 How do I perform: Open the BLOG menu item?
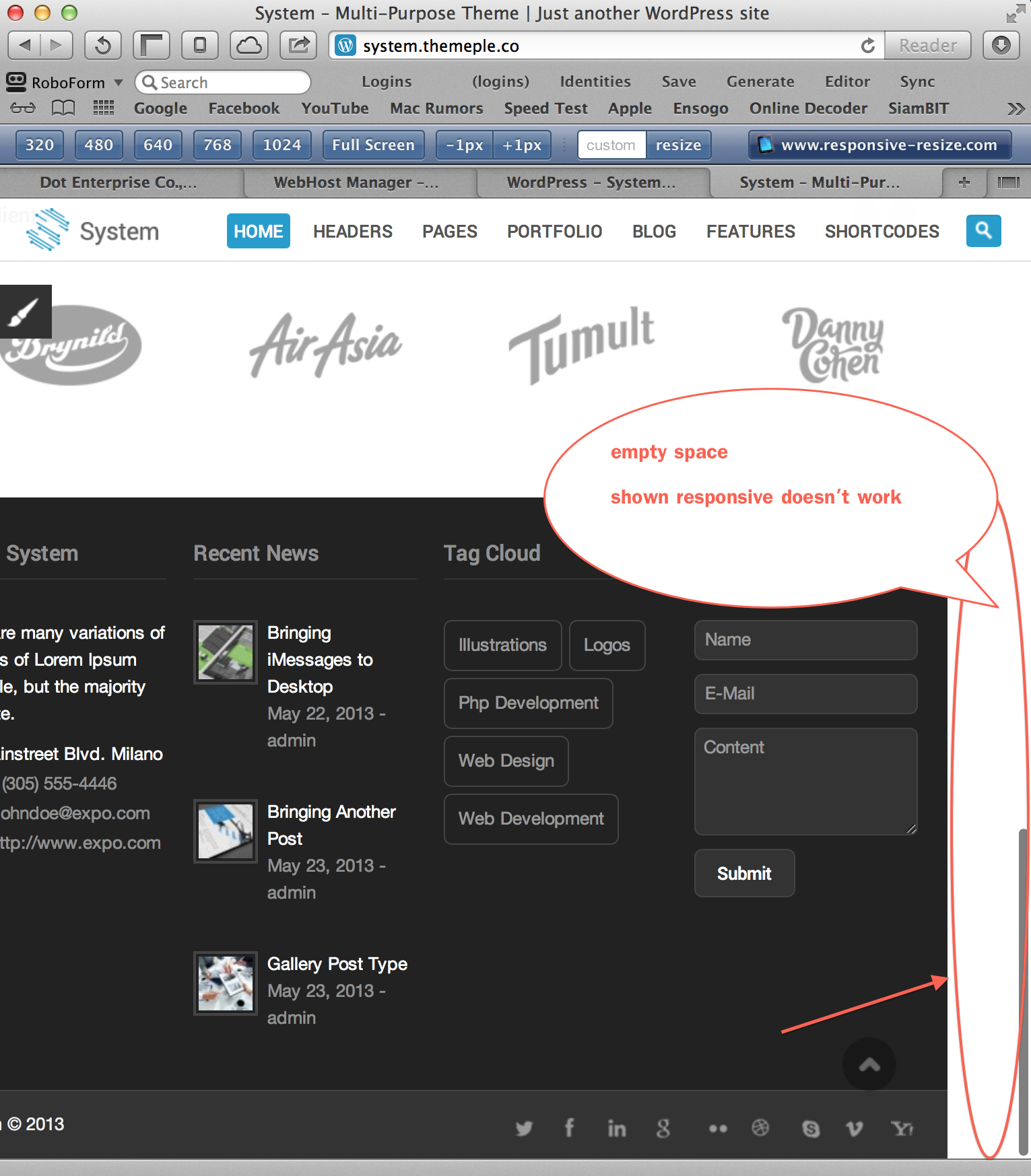654,231
